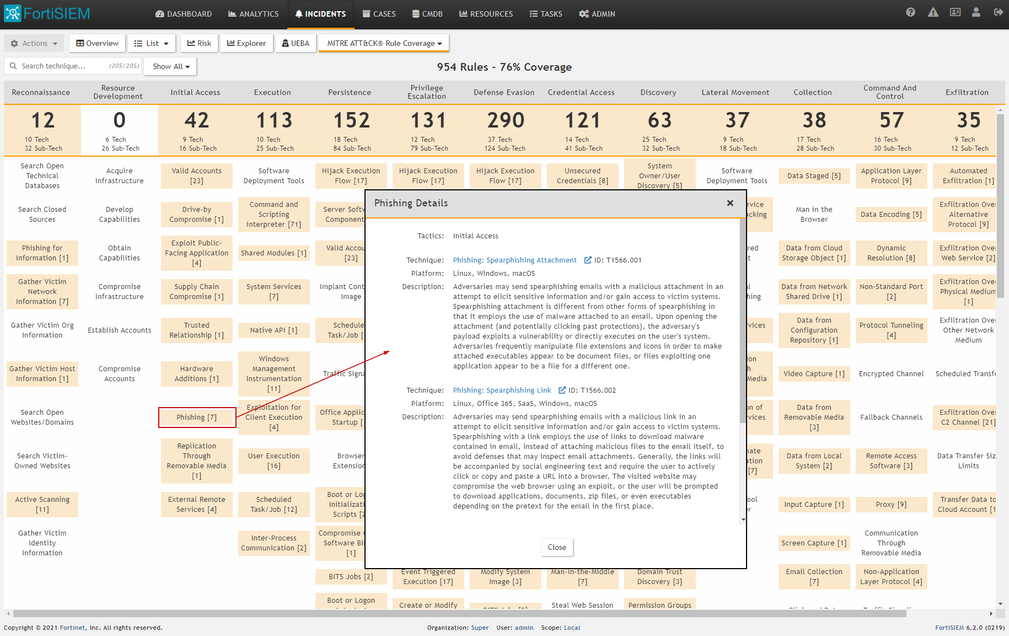
Task: Open the Admin tab
Action: pos(597,14)
